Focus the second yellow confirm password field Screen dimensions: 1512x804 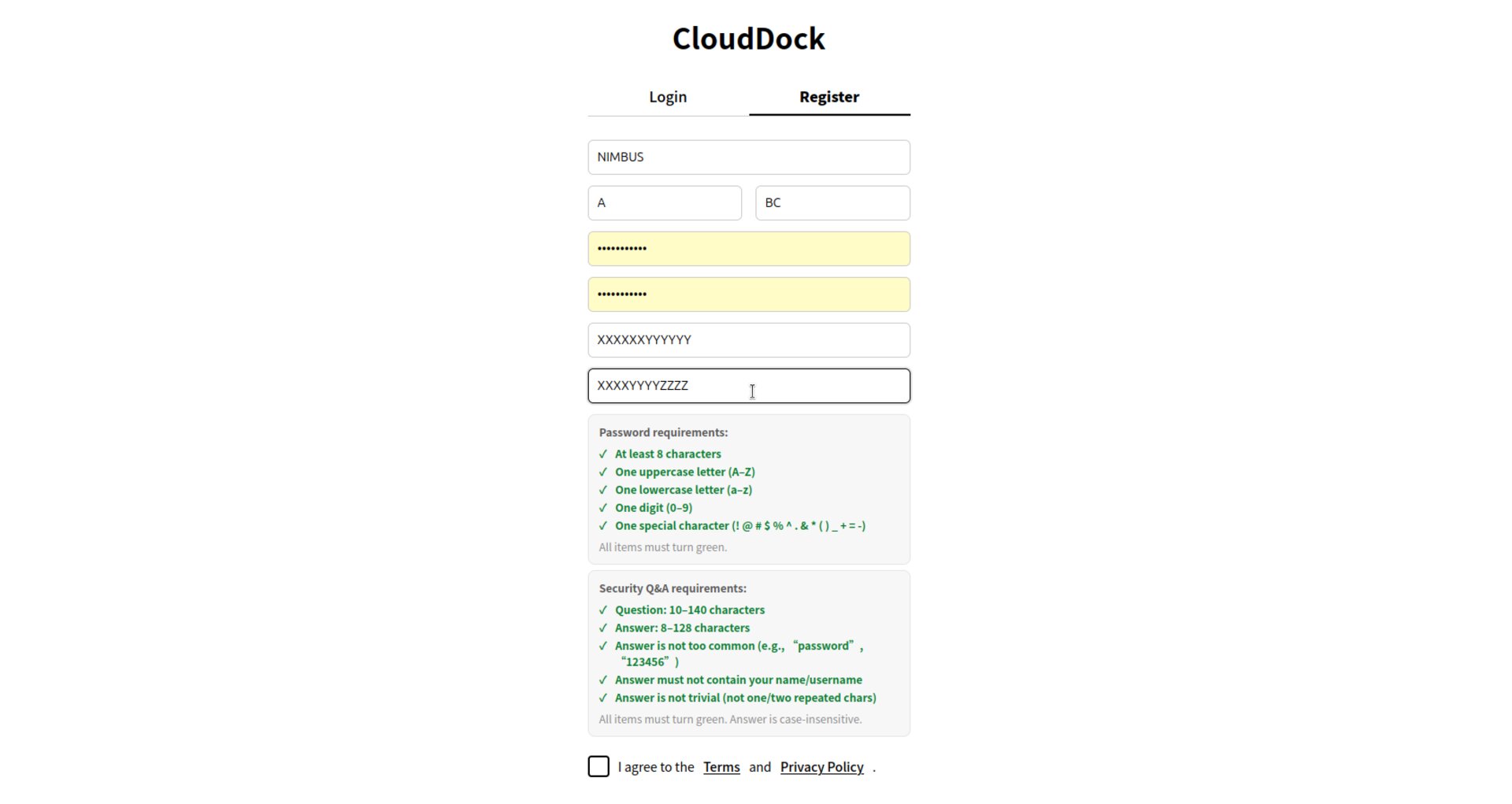(748, 295)
